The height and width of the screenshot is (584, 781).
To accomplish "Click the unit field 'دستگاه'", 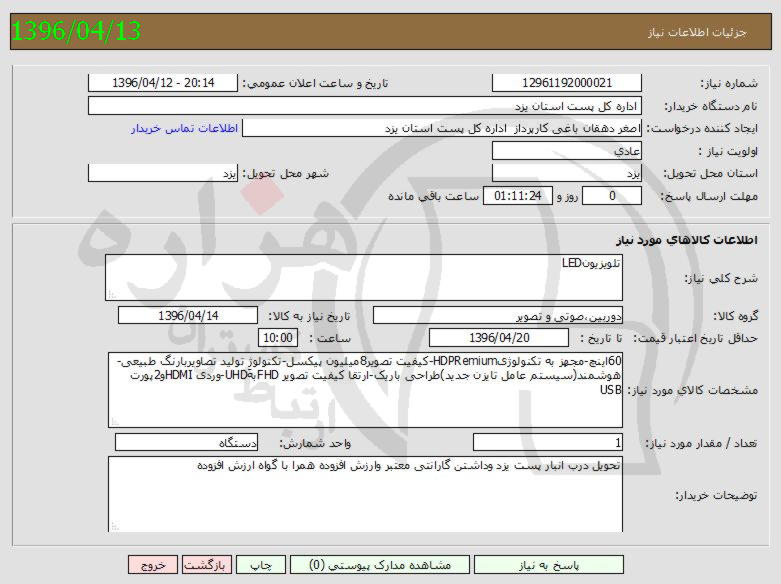I will (x=186, y=442).
